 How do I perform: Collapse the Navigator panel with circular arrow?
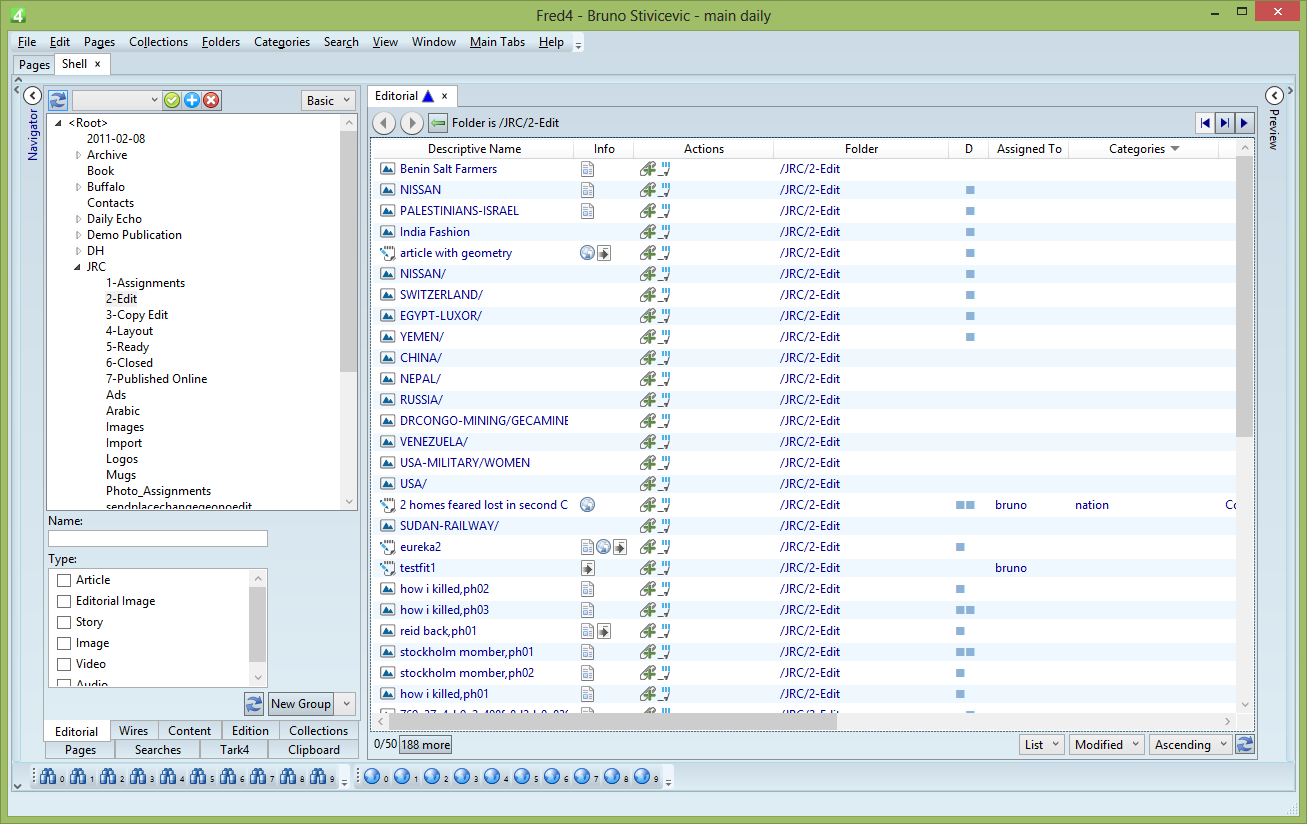point(31,96)
